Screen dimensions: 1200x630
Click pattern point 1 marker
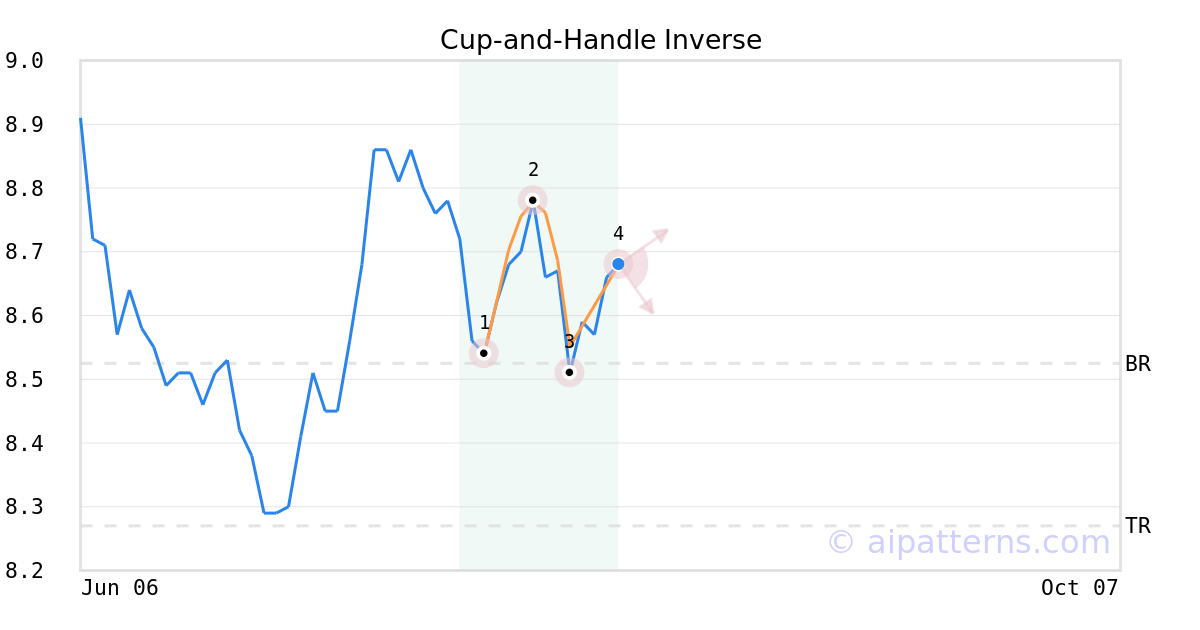click(x=484, y=353)
